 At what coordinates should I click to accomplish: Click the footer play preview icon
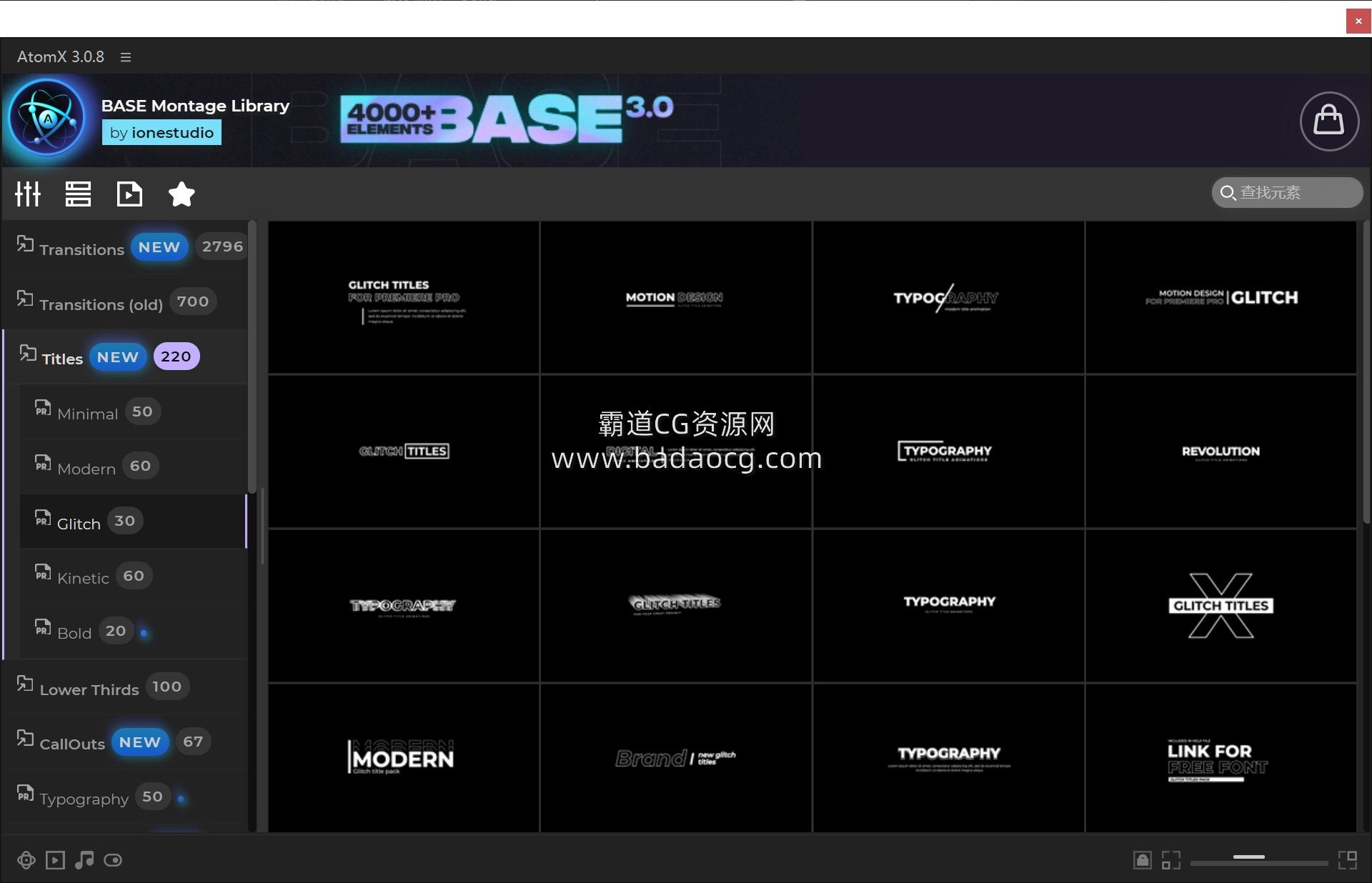pos(55,860)
